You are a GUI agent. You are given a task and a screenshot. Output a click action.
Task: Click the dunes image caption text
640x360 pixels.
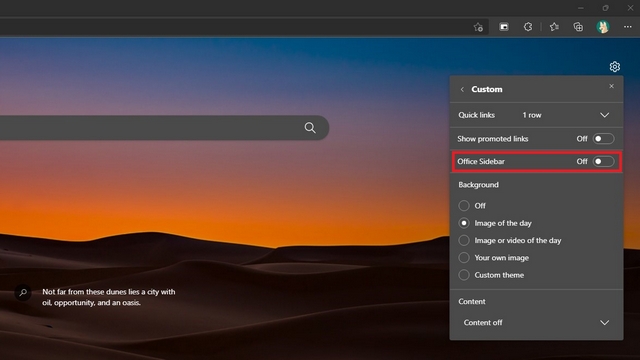tap(109, 297)
